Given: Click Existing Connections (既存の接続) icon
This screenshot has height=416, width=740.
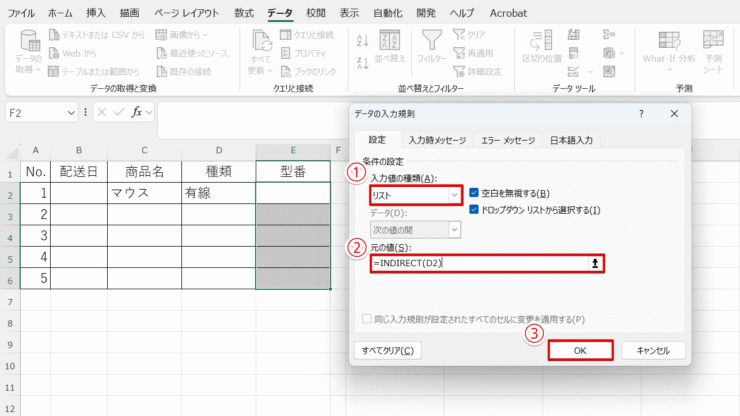Looking at the screenshot, I should [x=161, y=71].
